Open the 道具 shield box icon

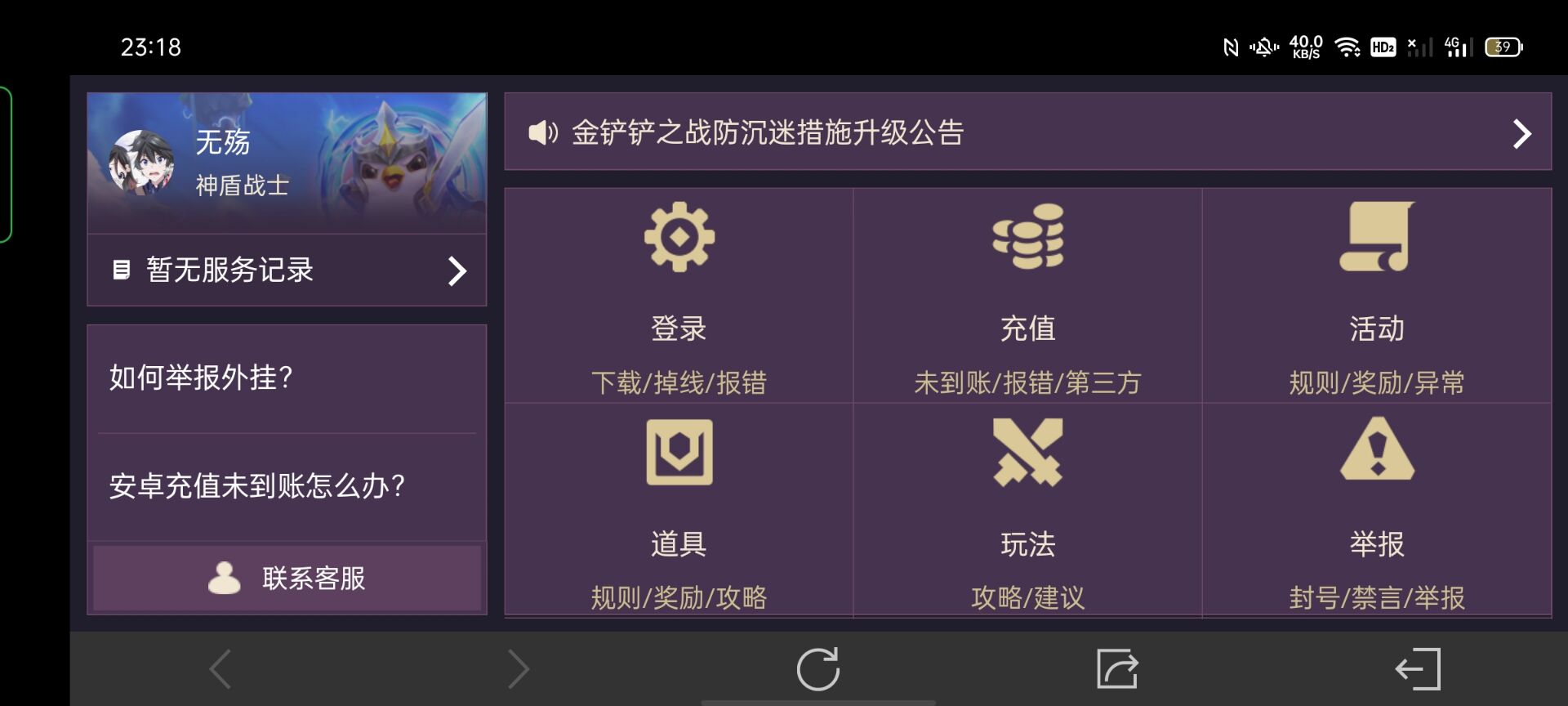[x=679, y=452]
